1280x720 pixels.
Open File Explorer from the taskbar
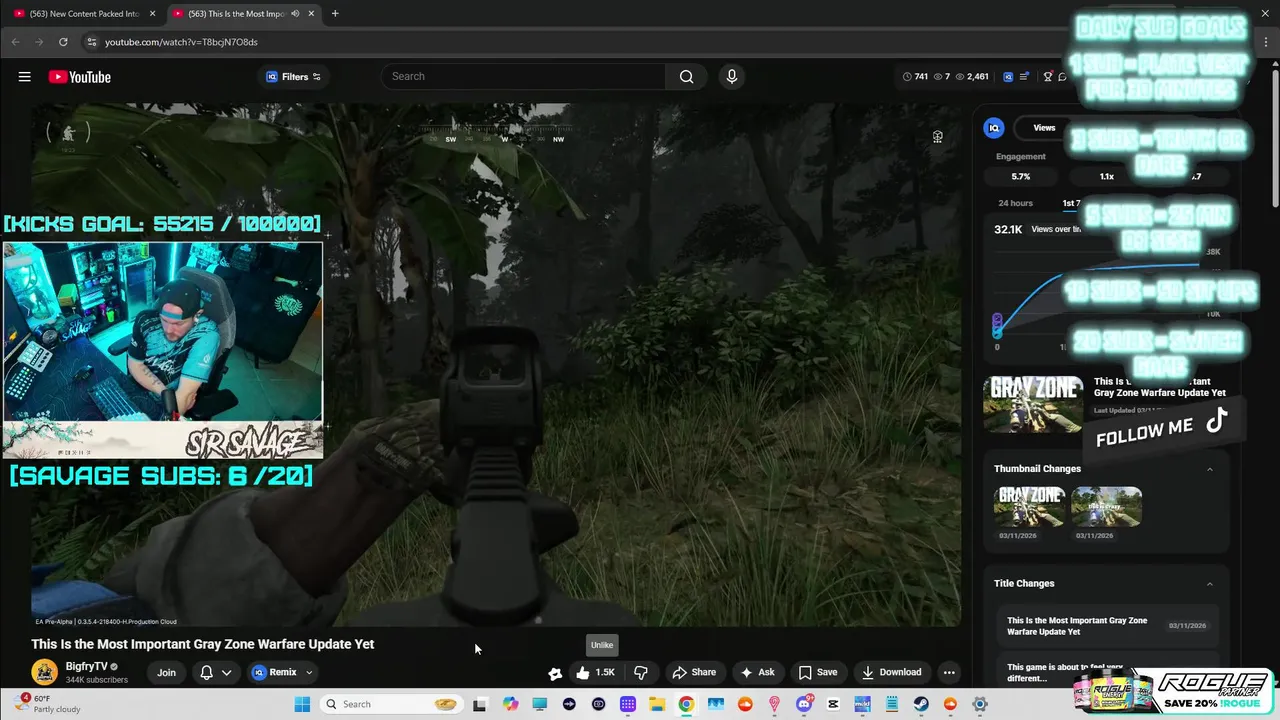pos(657,704)
